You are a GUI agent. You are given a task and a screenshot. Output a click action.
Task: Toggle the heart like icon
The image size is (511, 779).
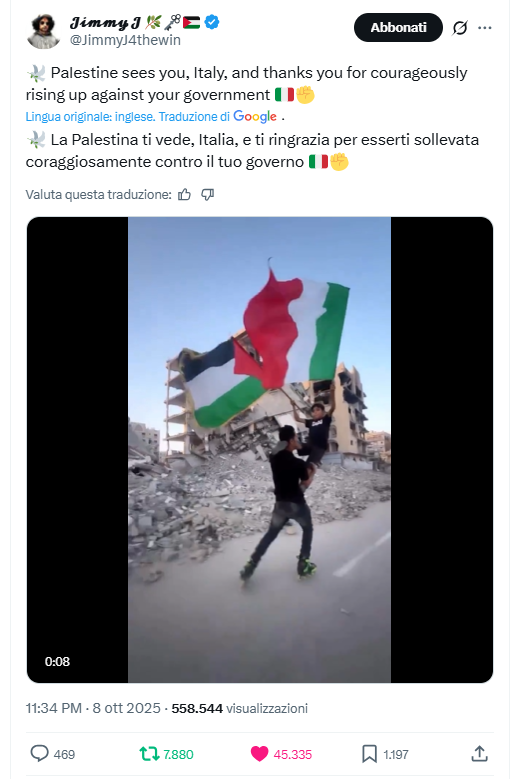tap(259, 754)
